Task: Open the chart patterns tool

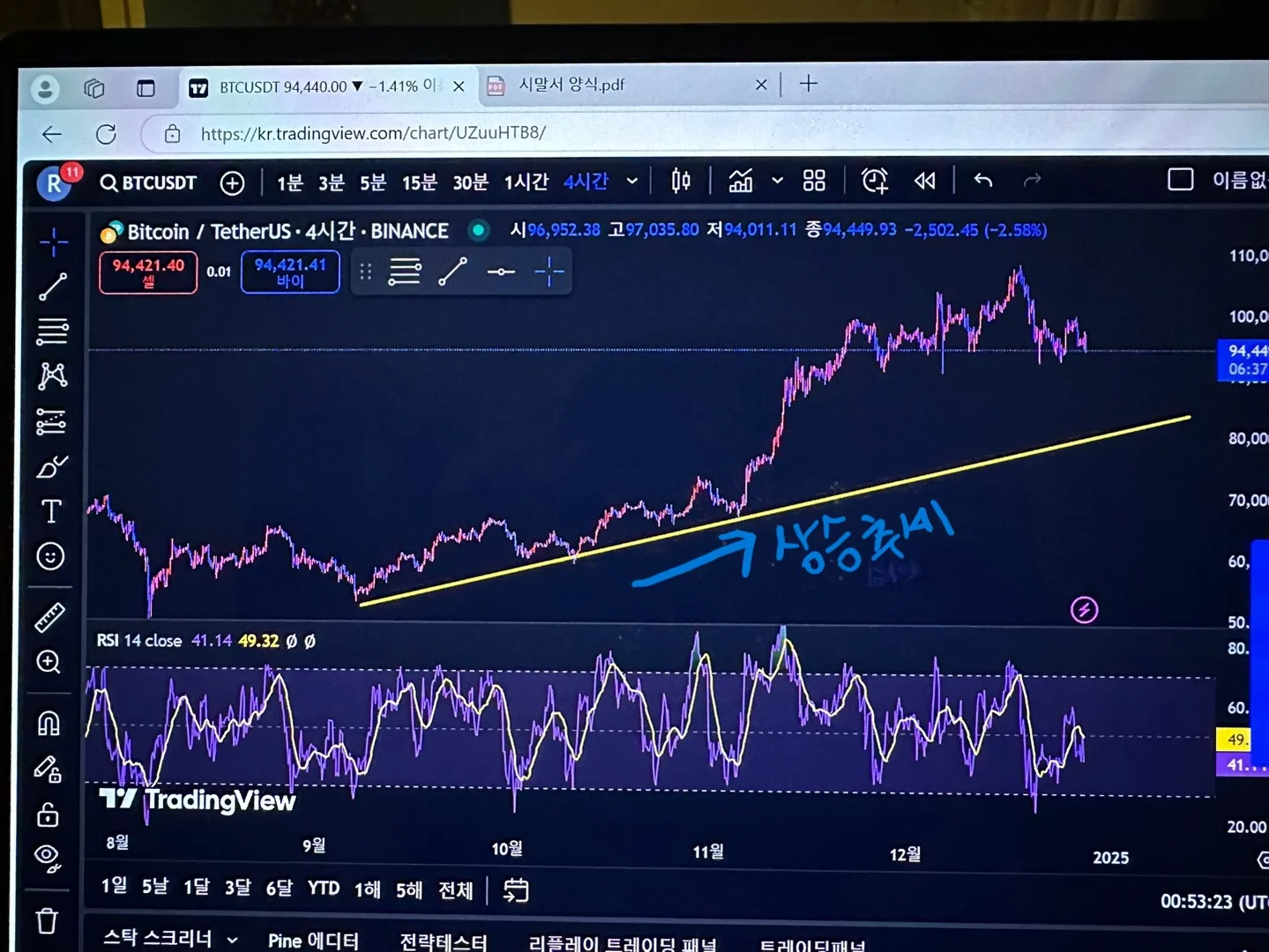Action: coord(52,376)
